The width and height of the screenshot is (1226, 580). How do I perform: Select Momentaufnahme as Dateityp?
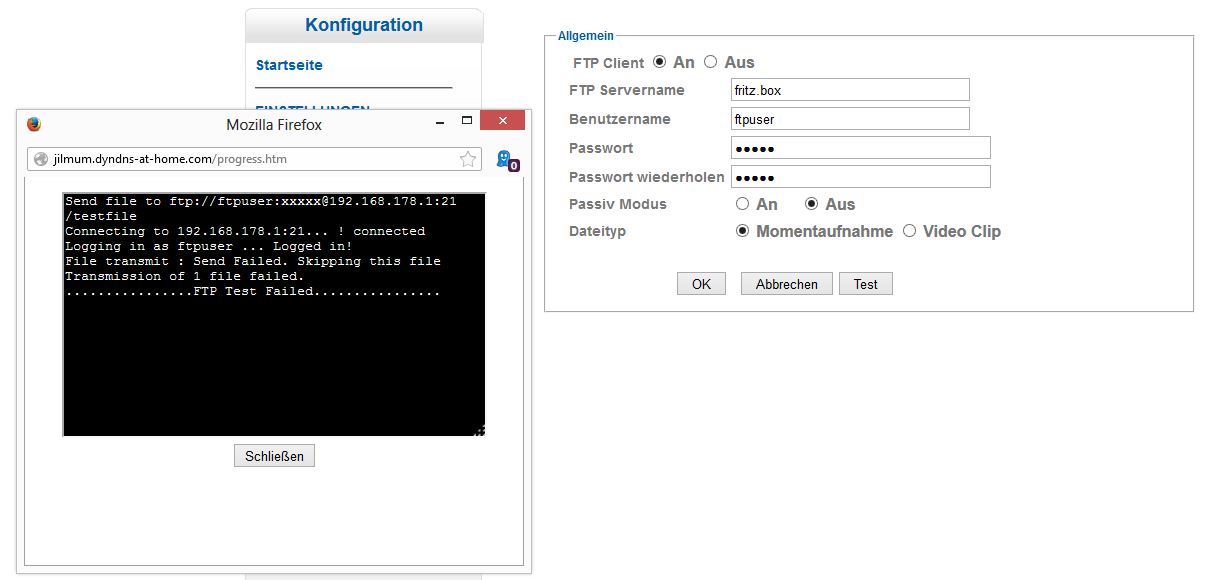point(742,231)
